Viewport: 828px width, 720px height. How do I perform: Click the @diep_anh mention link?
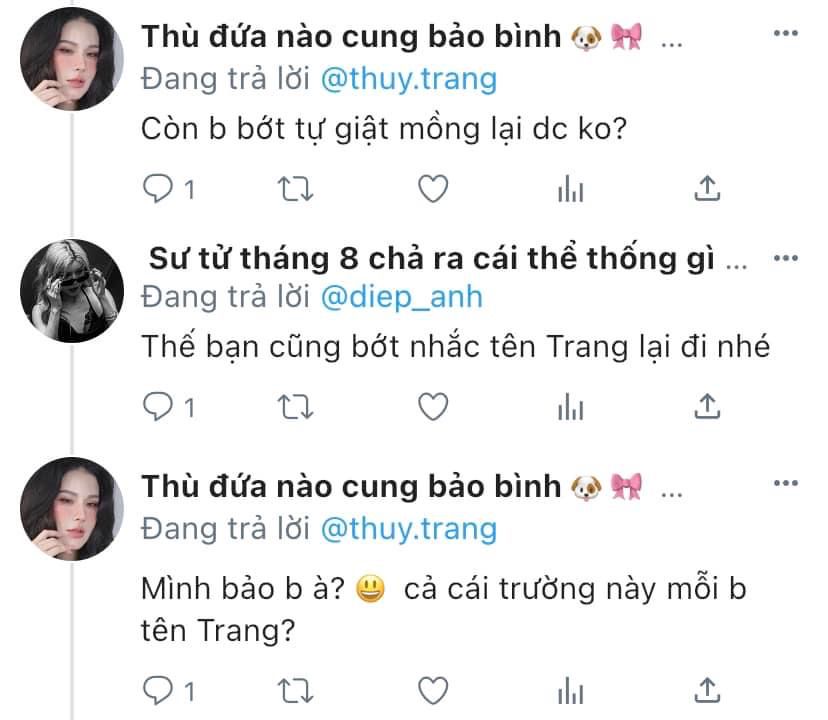tap(402, 297)
